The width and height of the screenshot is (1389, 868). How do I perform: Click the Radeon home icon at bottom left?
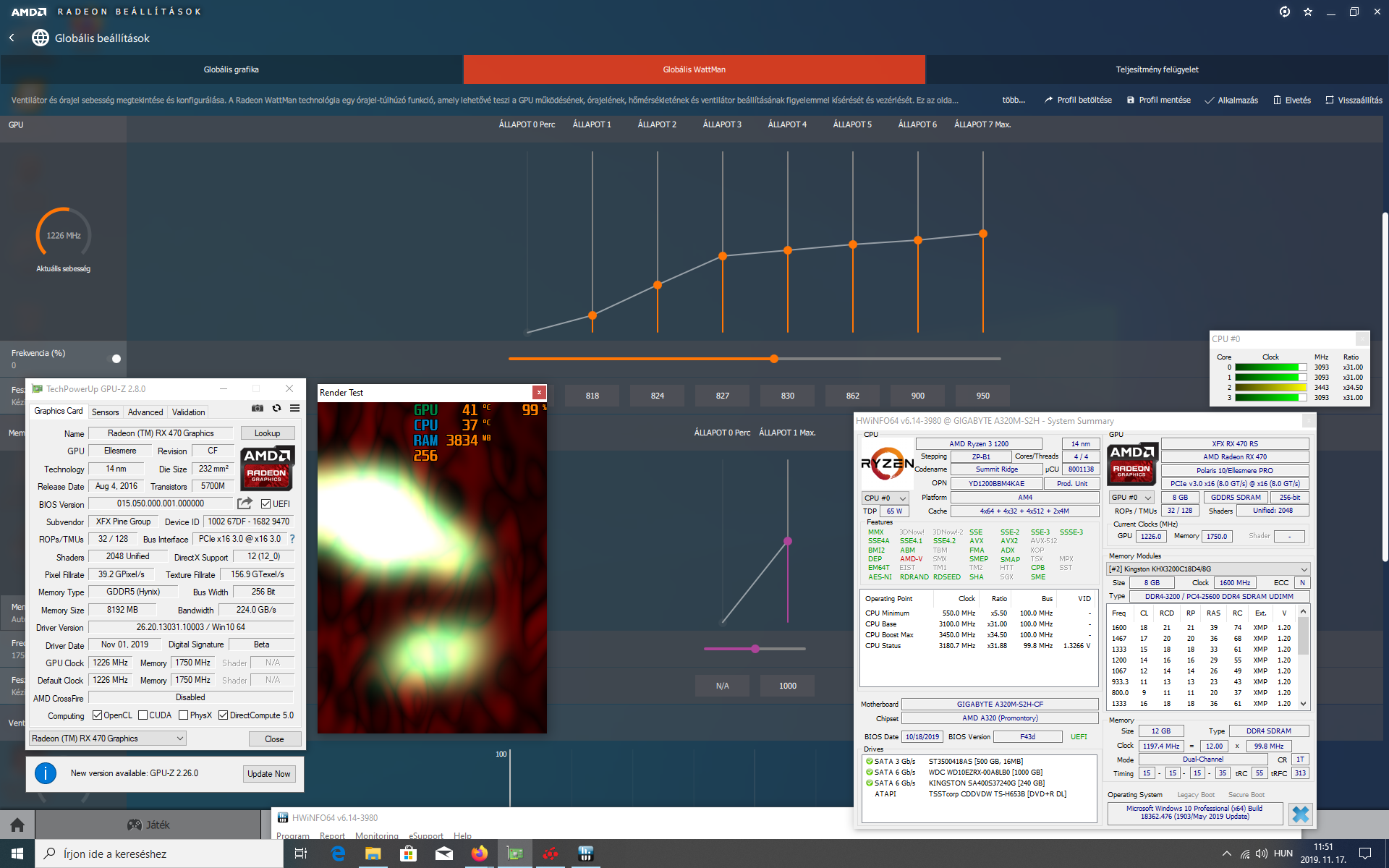pyautogui.click(x=17, y=825)
